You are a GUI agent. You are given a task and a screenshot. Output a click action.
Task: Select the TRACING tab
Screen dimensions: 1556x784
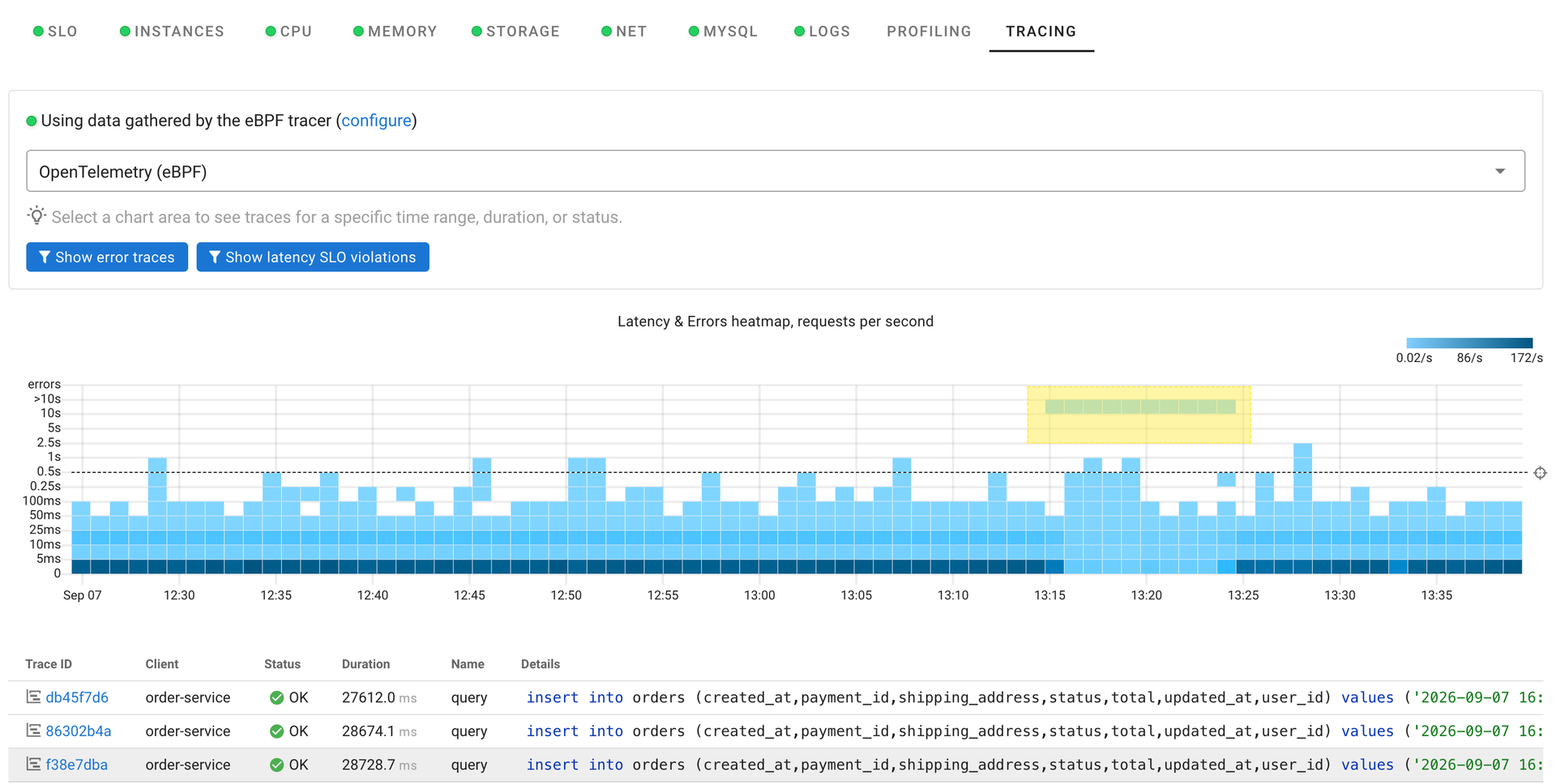coord(1041,32)
